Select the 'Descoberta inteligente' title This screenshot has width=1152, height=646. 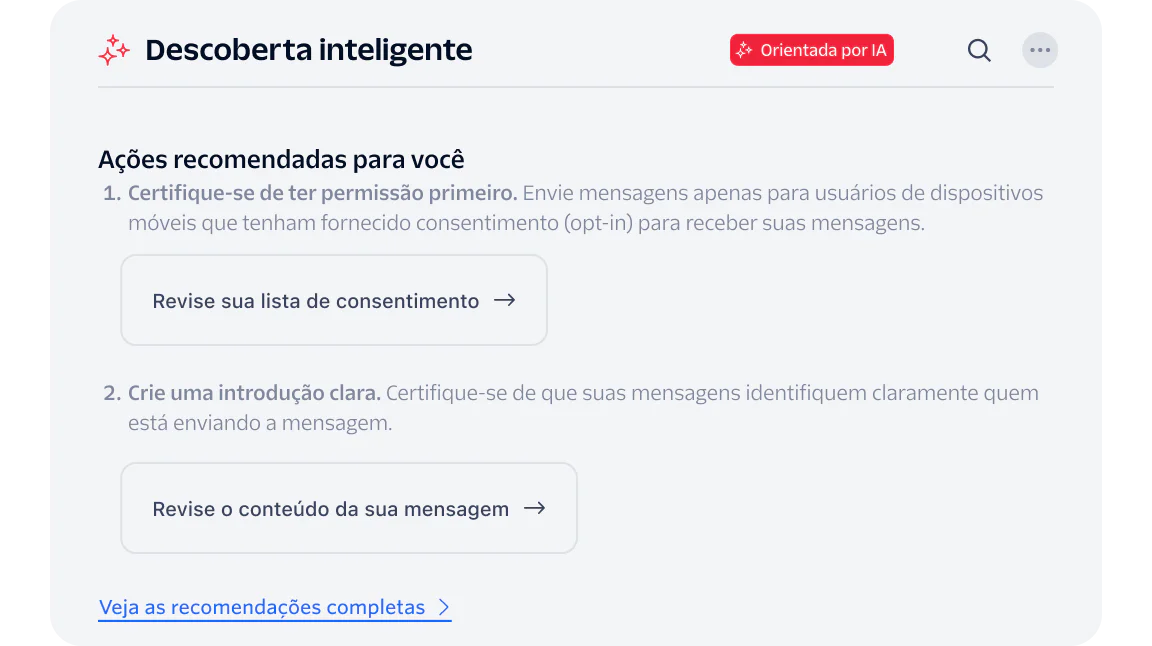[x=309, y=49]
